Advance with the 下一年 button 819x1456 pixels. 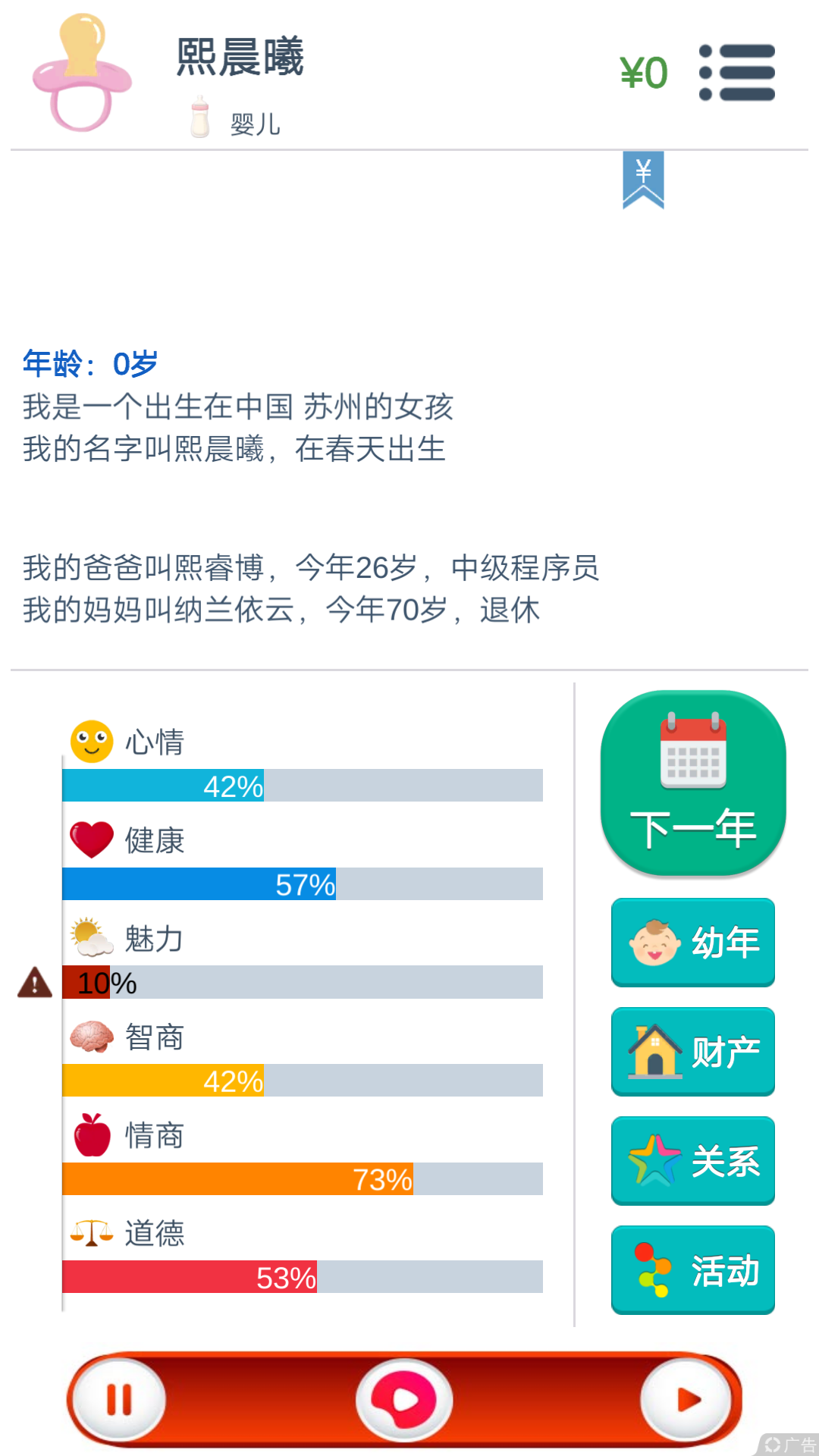pyautogui.click(x=693, y=783)
